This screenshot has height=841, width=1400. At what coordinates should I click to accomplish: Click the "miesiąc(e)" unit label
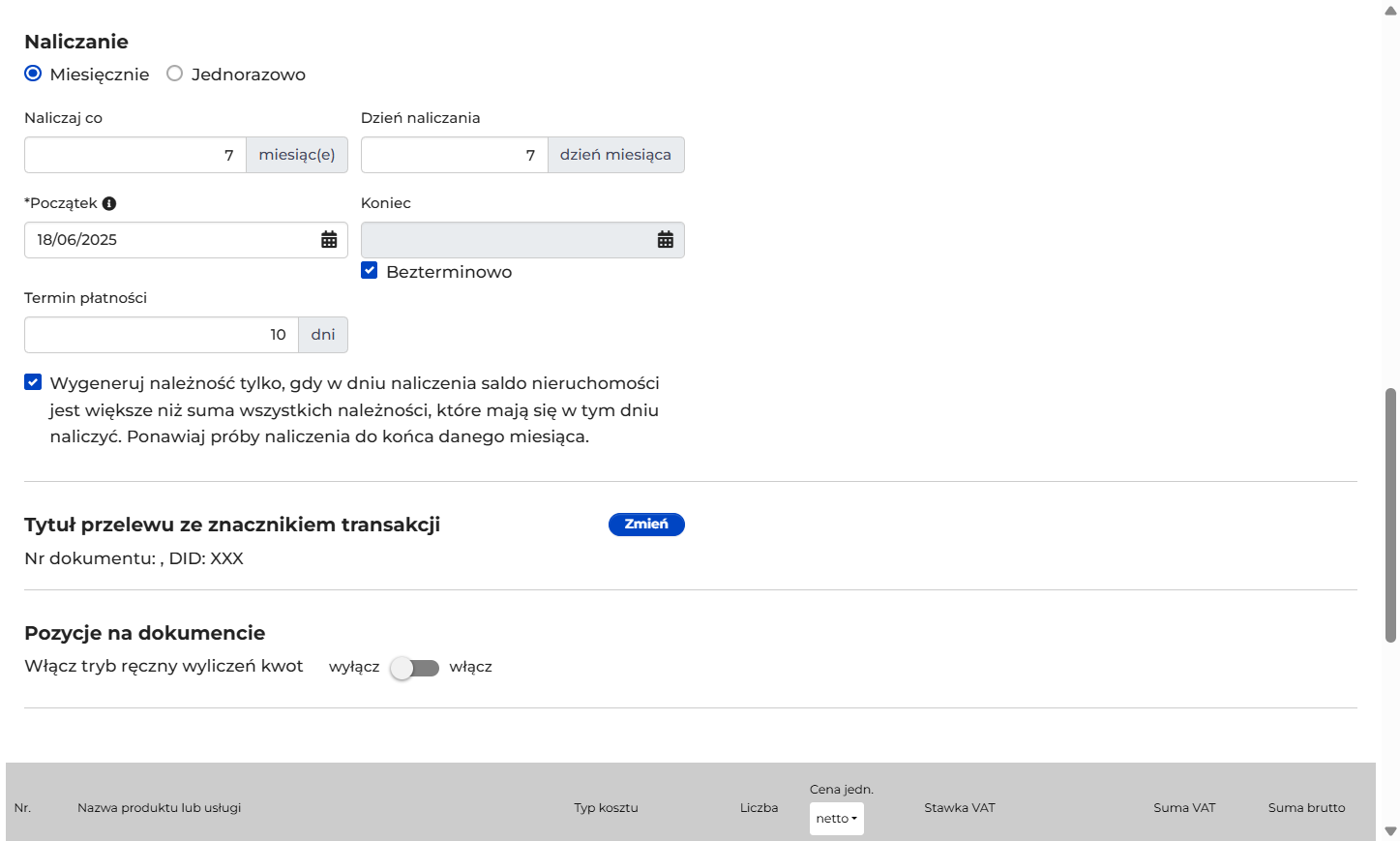(x=297, y=155)
